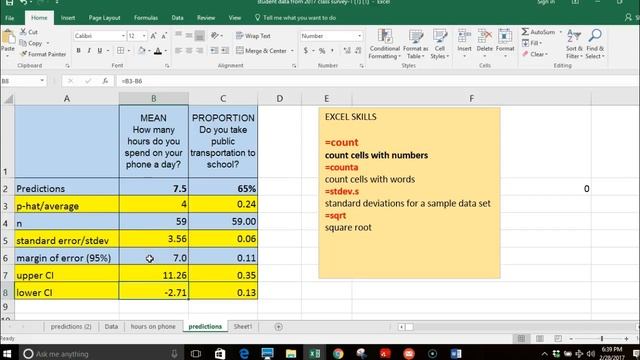
Task: Open the Font Color dropdown arrow
Action: [x=165, y=51]
